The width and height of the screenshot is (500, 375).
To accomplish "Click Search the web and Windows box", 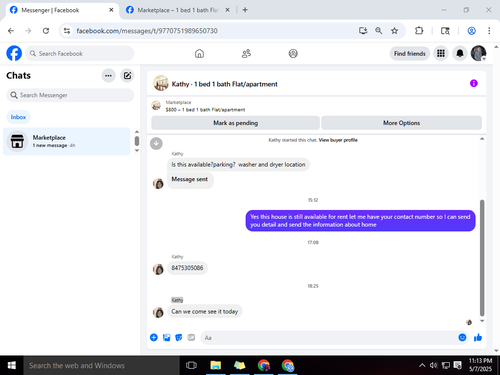I will pos(101,366).
